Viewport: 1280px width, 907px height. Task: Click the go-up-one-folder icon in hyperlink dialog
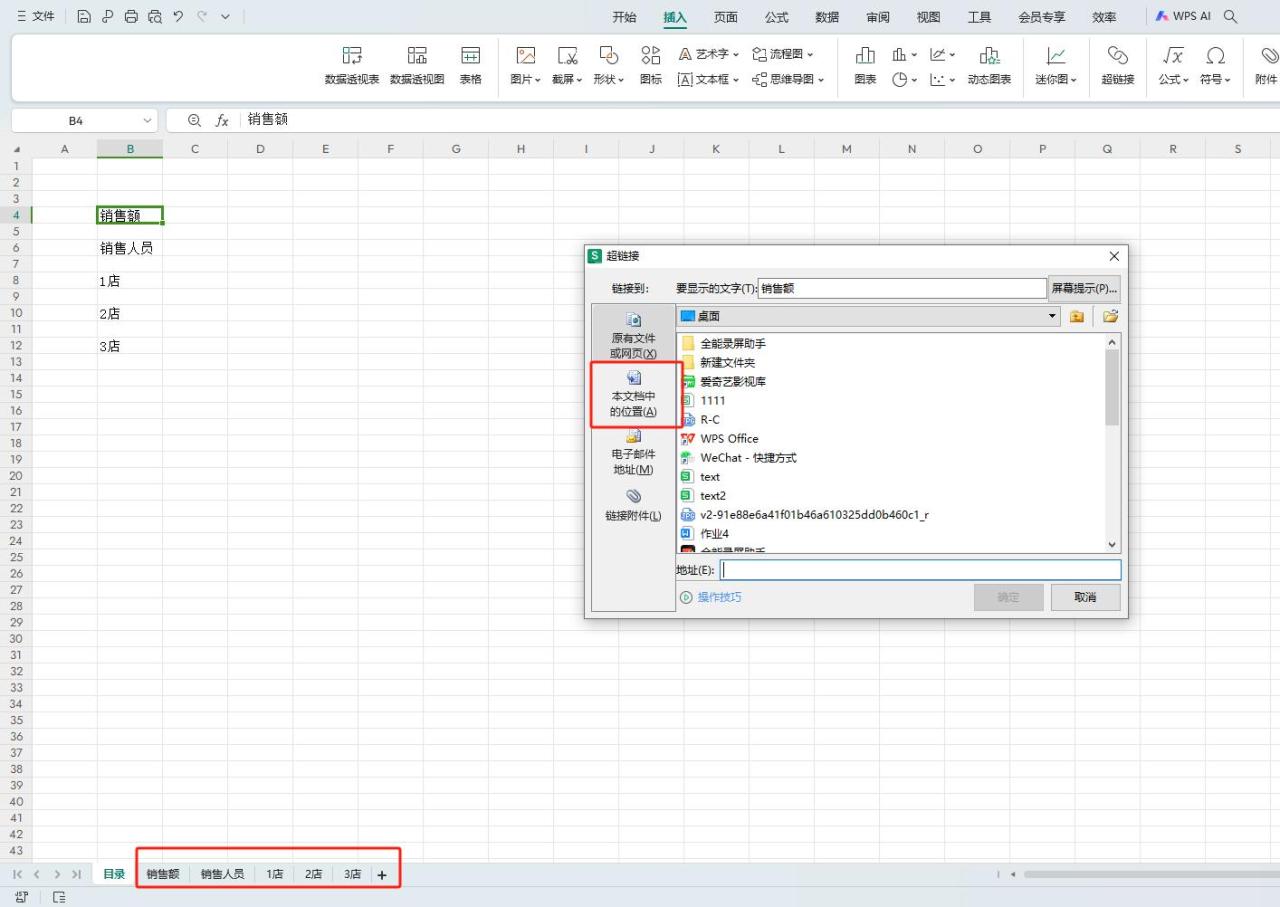(x=1077, y=316)
